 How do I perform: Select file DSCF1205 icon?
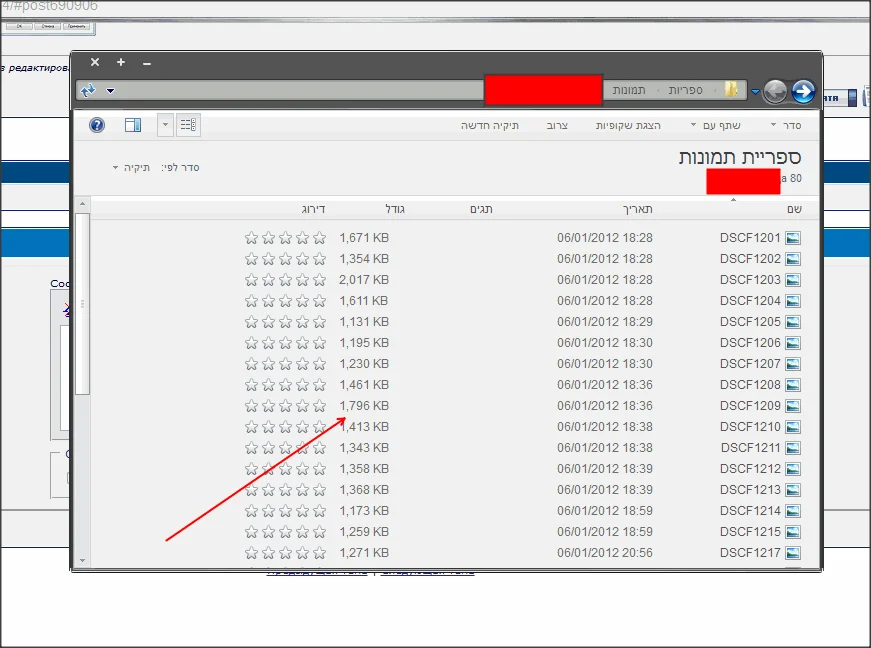(x=793, y=322)
